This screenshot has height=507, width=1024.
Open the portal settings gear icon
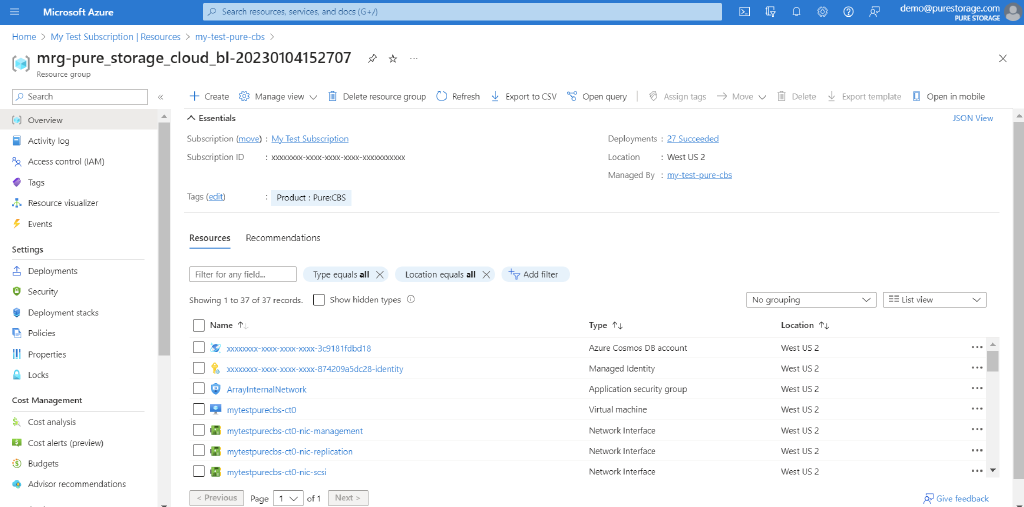pyautogui.click(x=822, y=12)
